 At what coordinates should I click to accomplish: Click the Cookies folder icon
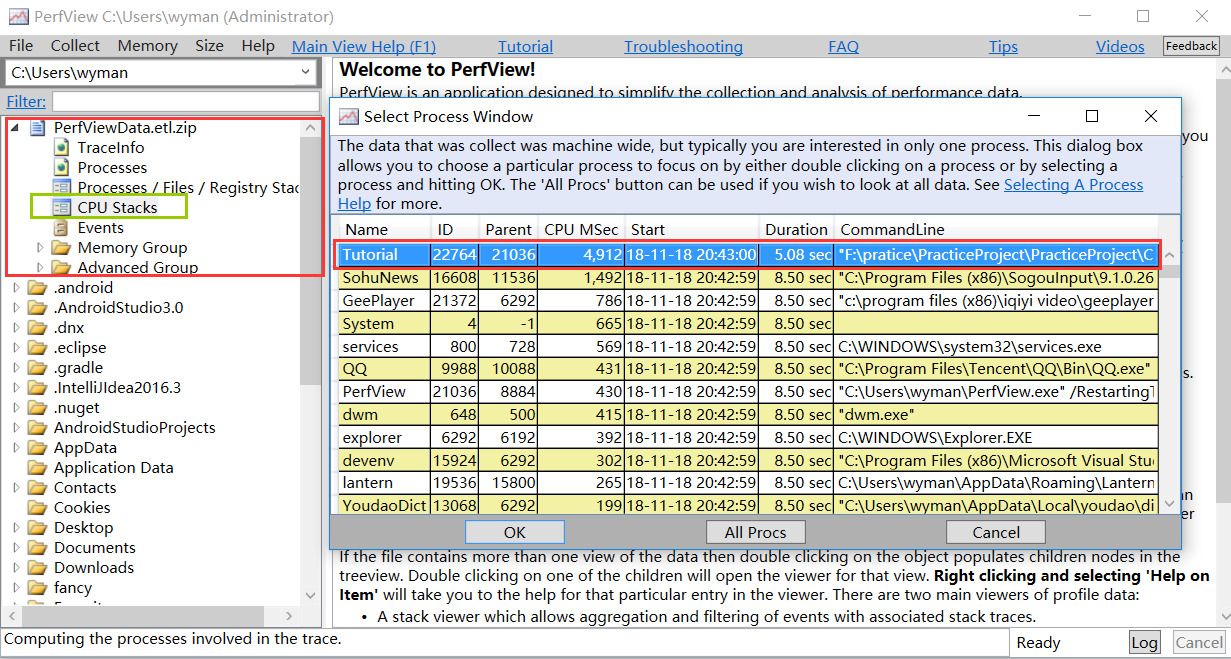pyautogui.click(x=38, y=508)
